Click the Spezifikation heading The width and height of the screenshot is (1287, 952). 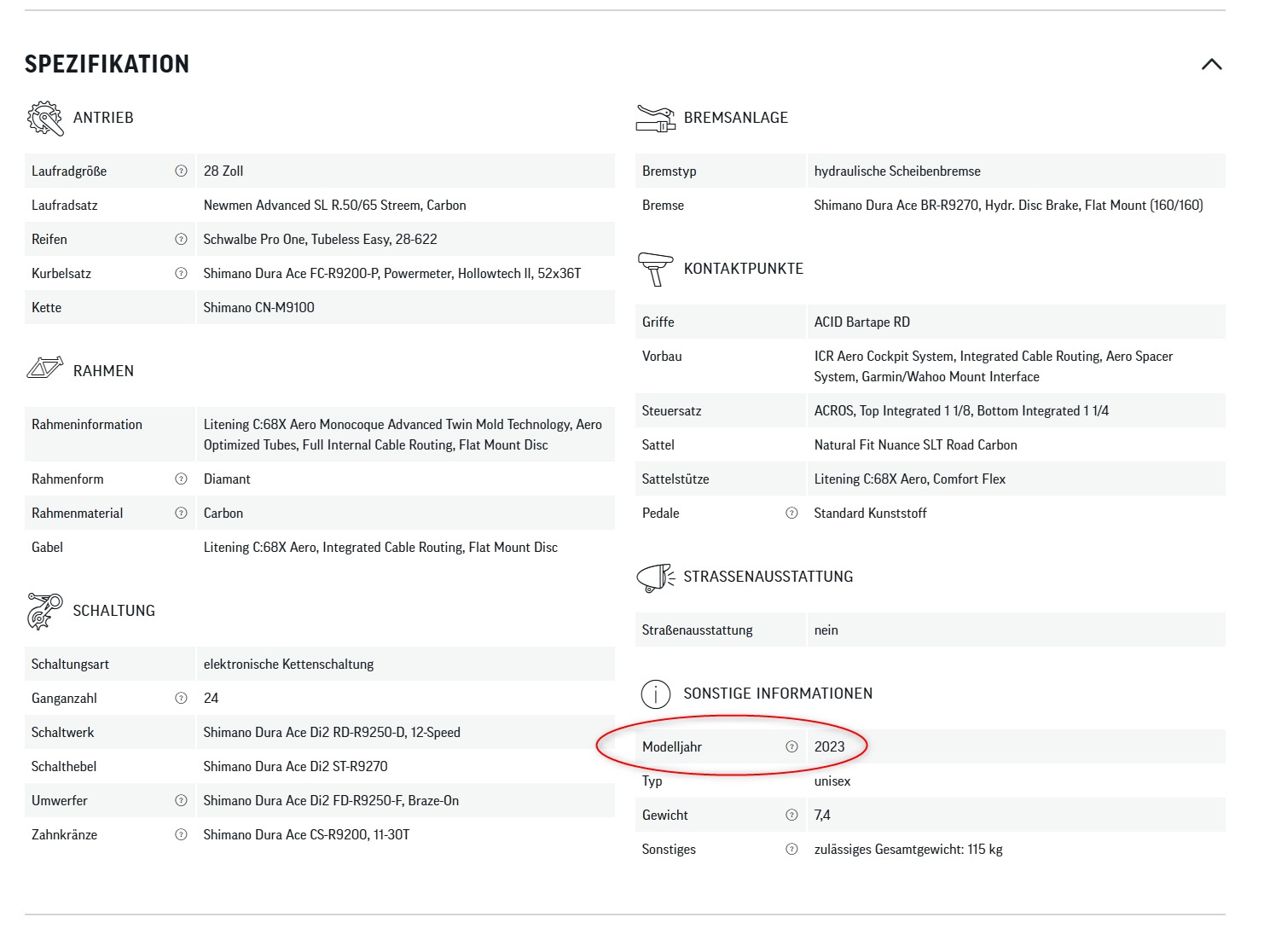tap(107, 65)
